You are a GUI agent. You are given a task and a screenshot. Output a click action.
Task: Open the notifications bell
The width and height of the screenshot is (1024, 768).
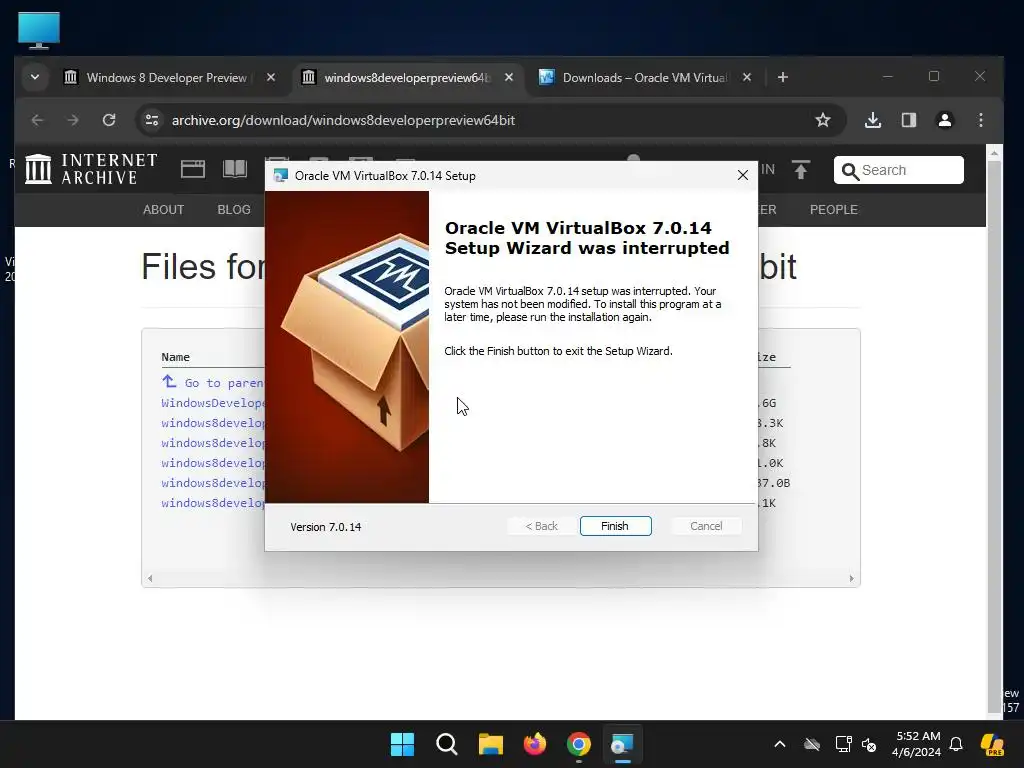tap(956, 744)
